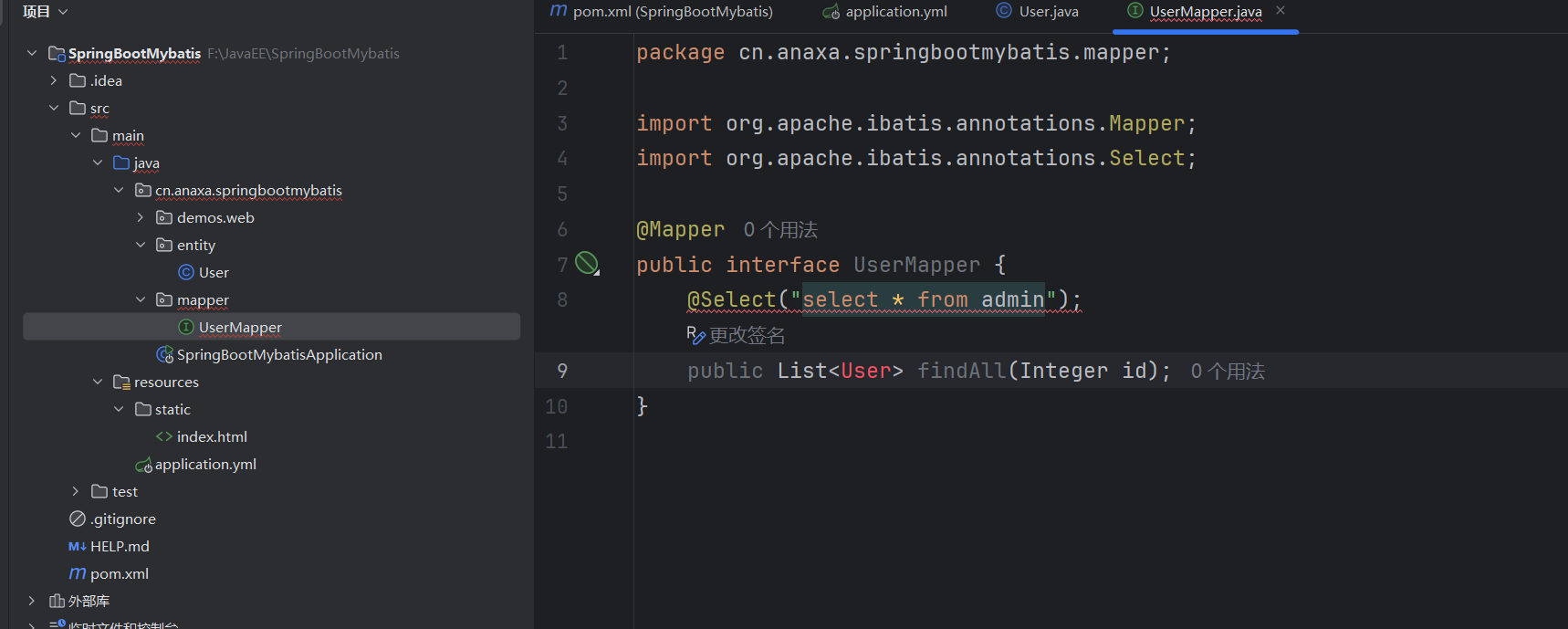Select HELP.md in the project tree
This screenshot has width=1568, height=629.
tap(120, 546)
